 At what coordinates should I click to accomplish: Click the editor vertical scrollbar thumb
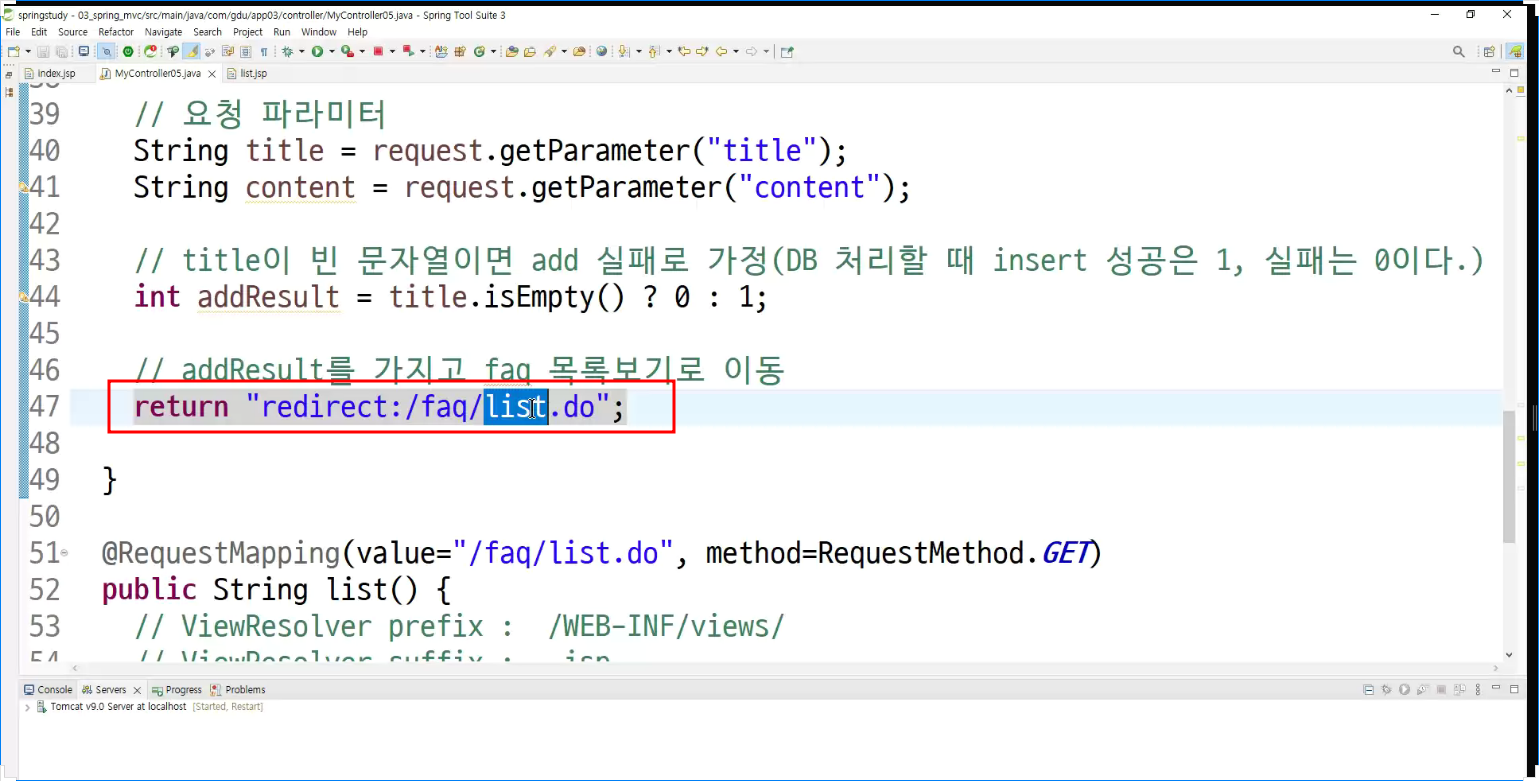(1509, 475)
